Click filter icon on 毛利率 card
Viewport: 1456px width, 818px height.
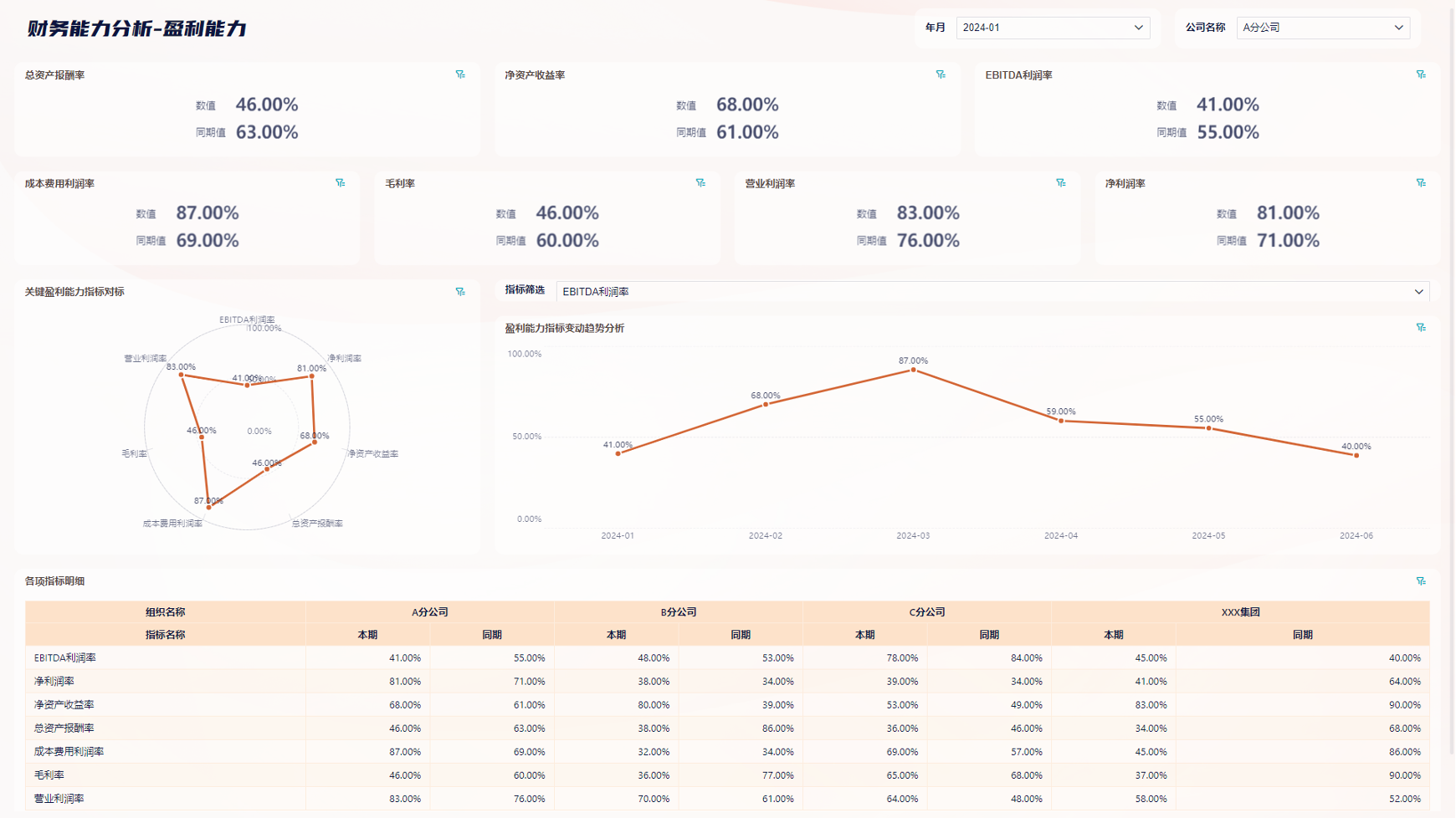tap(700, 182)
